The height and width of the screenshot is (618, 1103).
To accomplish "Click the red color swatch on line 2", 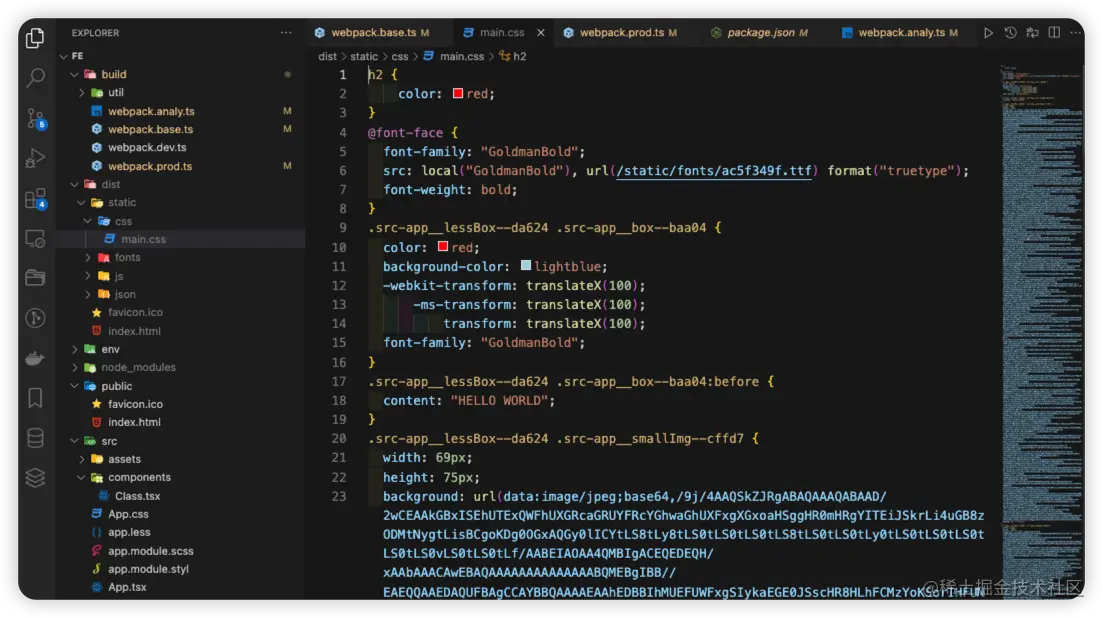I will pos(458,94).
